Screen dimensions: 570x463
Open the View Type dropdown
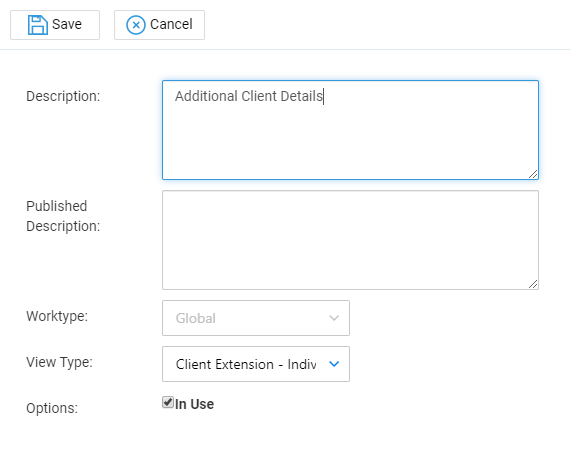tap(256, 364)
